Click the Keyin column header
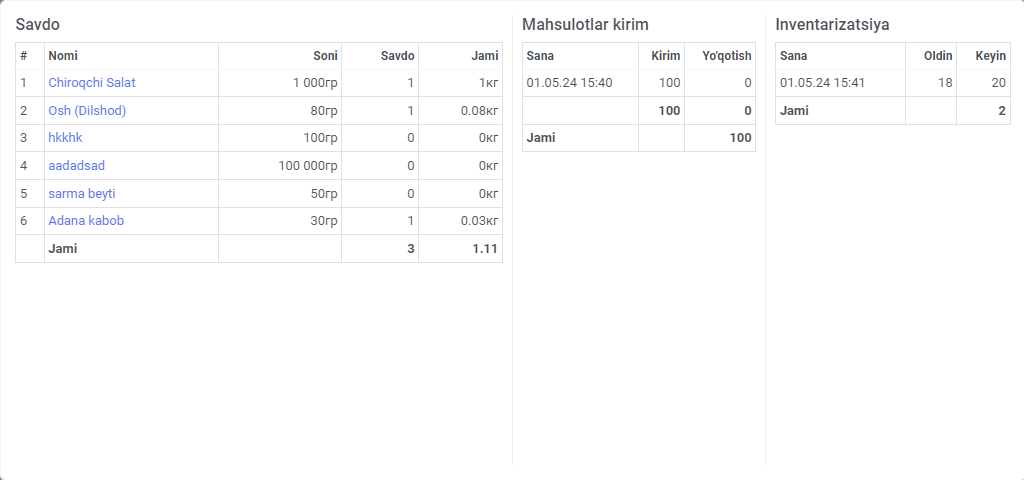 tap(990, 56)
